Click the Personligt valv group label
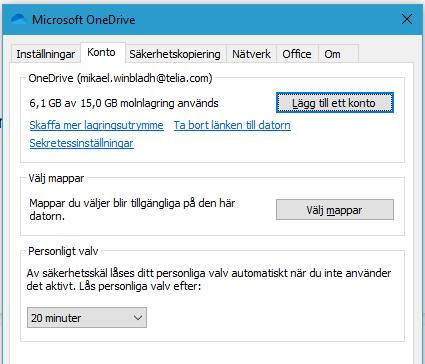 point(63,251)
